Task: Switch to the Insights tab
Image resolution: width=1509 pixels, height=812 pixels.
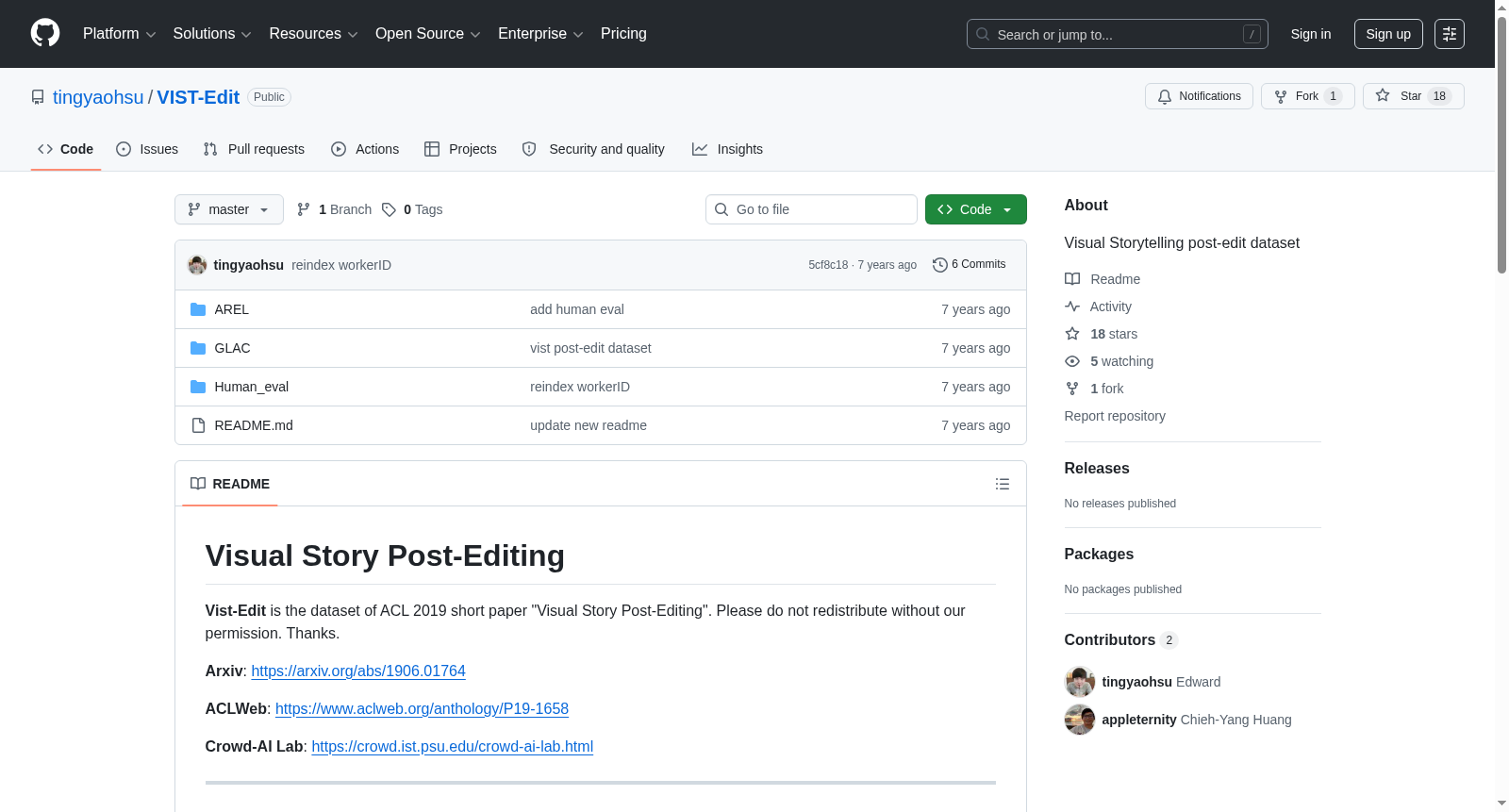Action: click(727, 149)
